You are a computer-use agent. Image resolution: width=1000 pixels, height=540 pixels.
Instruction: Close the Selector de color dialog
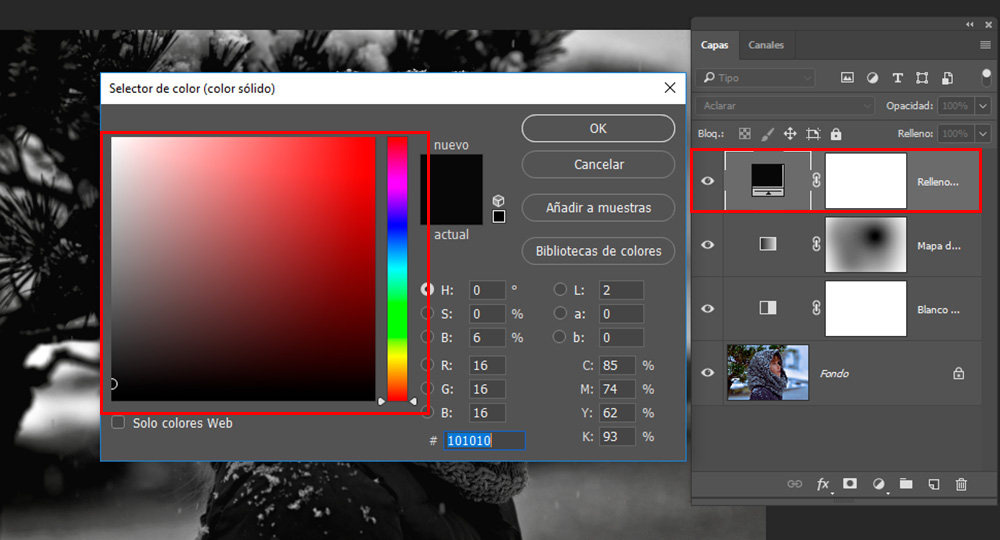670,88
